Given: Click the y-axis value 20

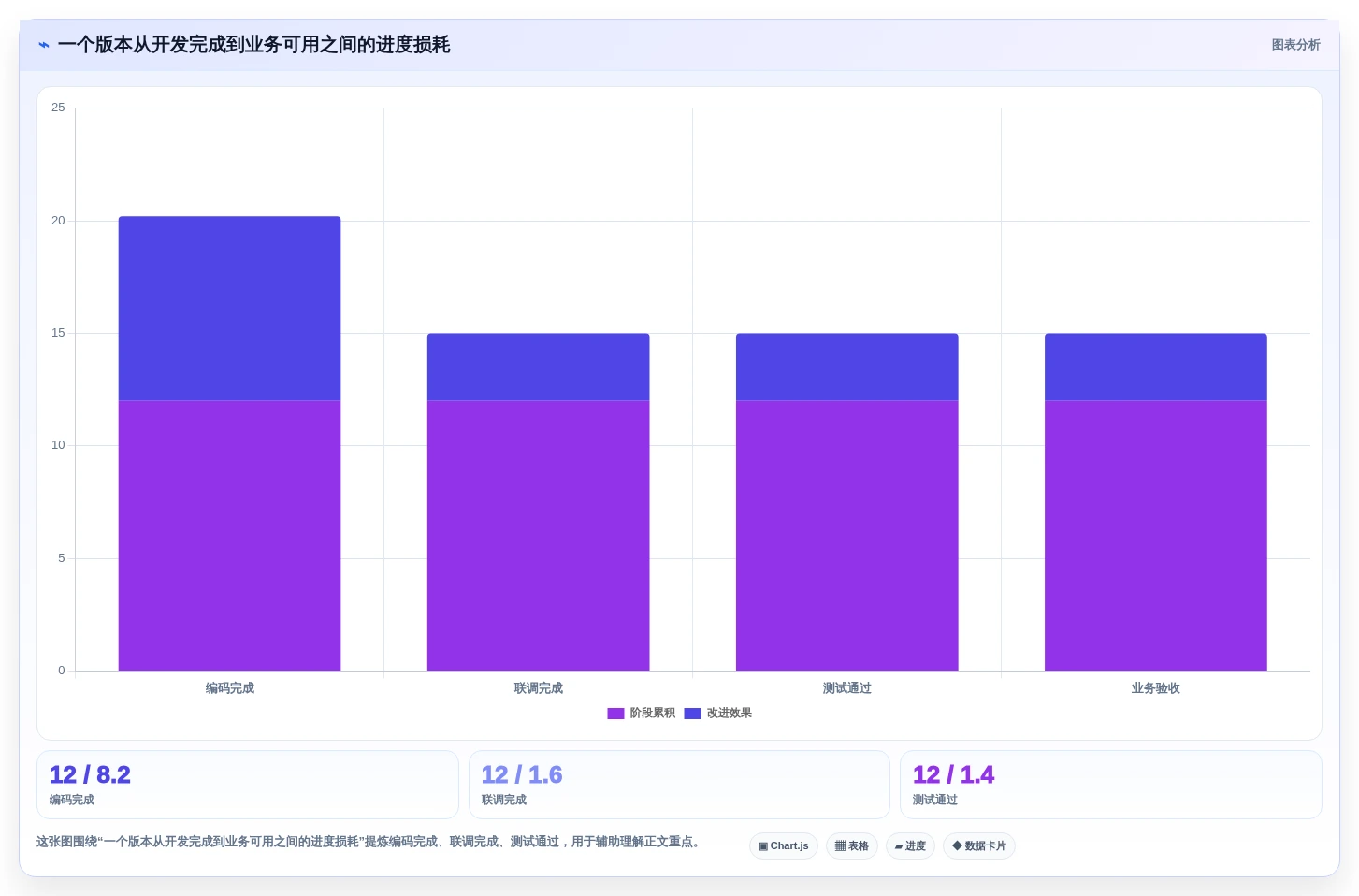Looking at the screenshot, I should point(58,221).
